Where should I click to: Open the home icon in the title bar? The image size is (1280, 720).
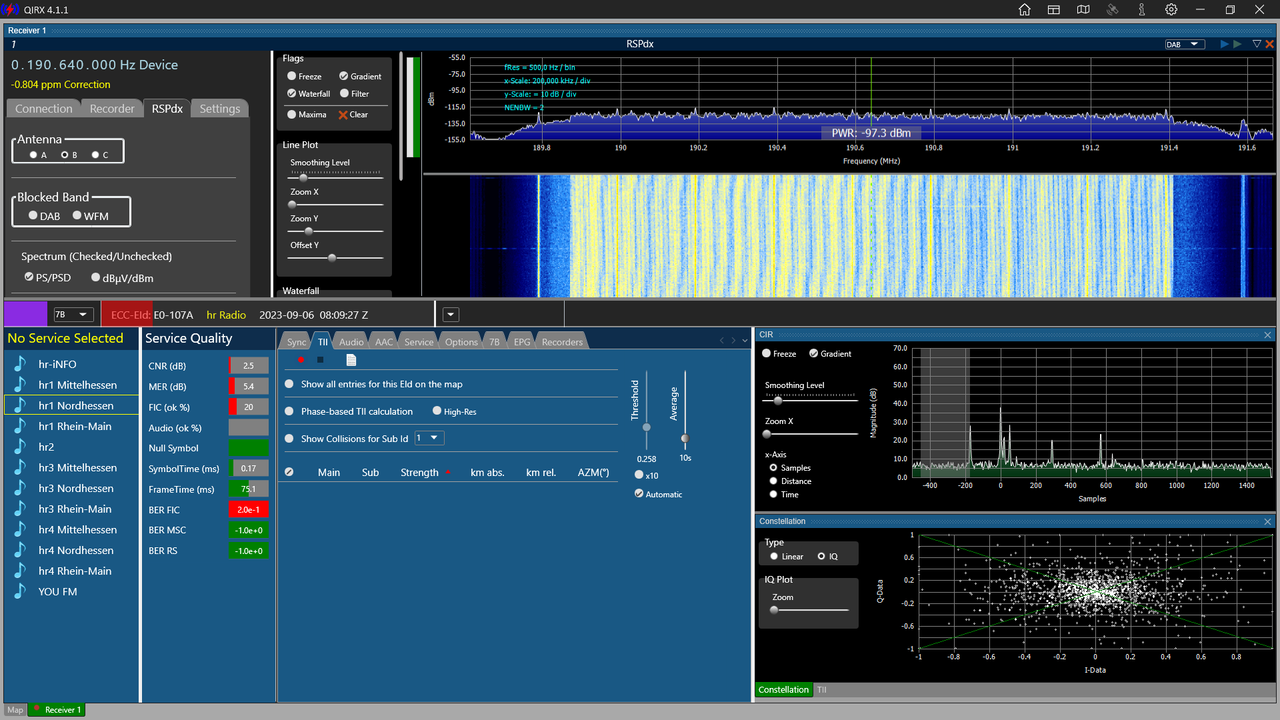pos(1024,9)
